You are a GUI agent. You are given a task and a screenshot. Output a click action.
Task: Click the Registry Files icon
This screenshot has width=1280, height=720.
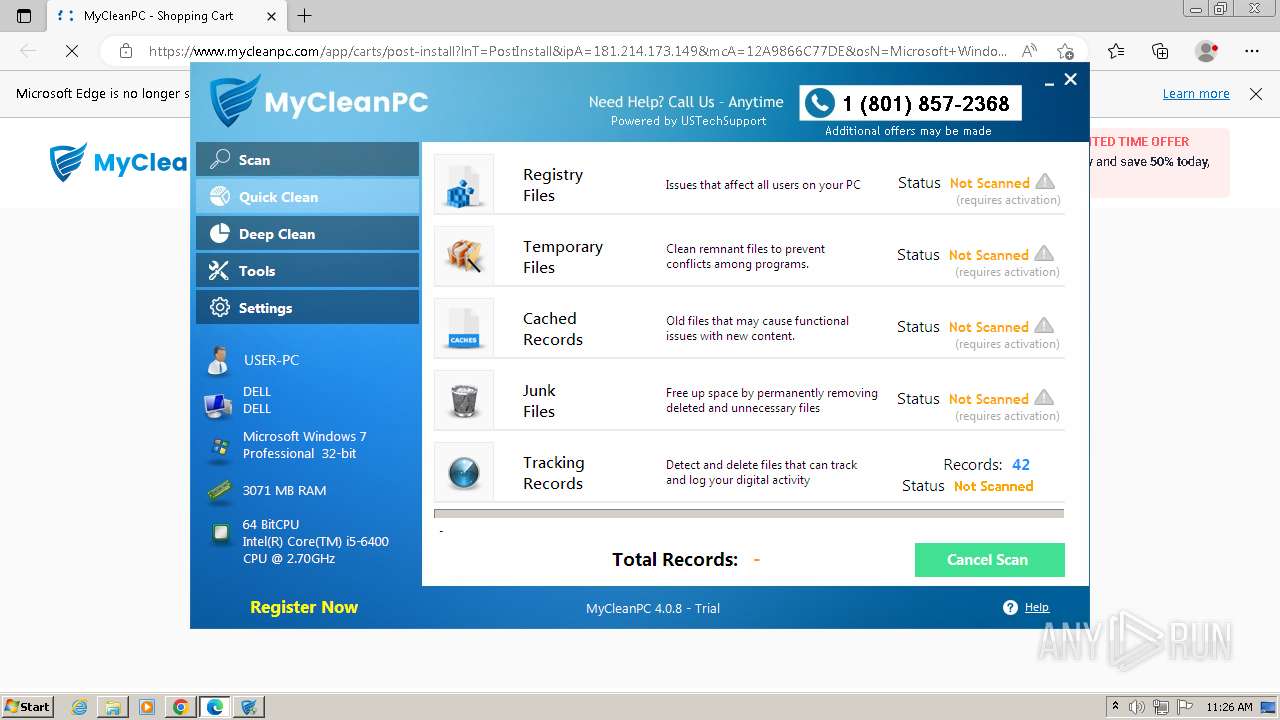pyautogui.click(x=464, y=184)
